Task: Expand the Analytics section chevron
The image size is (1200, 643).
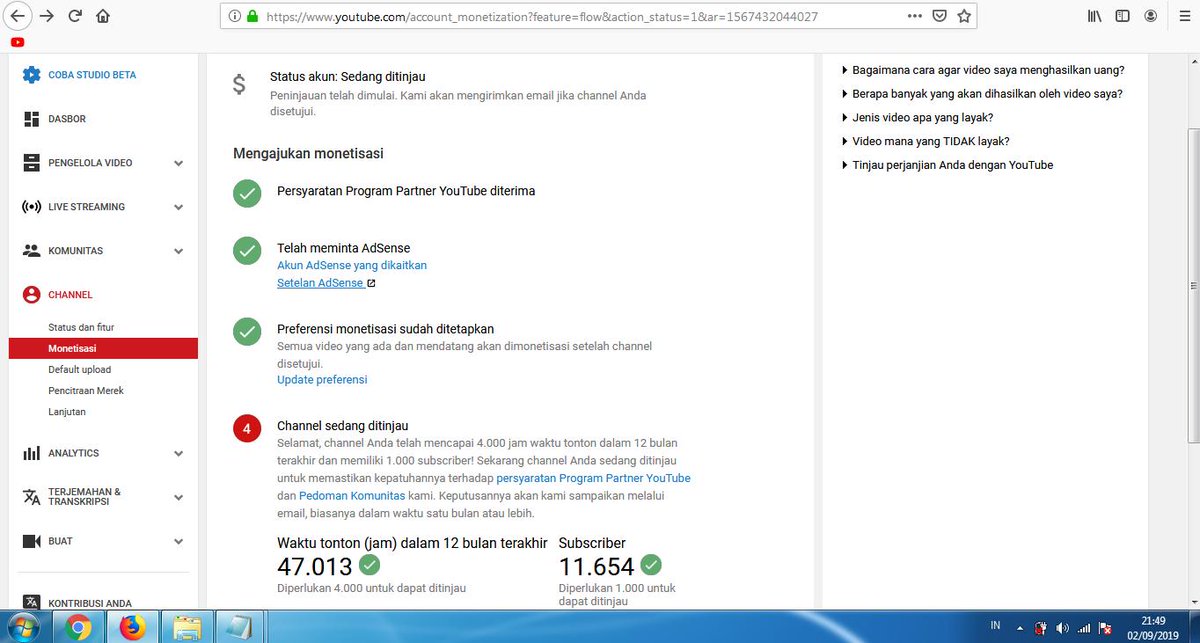Action: [x=178, y=453]
